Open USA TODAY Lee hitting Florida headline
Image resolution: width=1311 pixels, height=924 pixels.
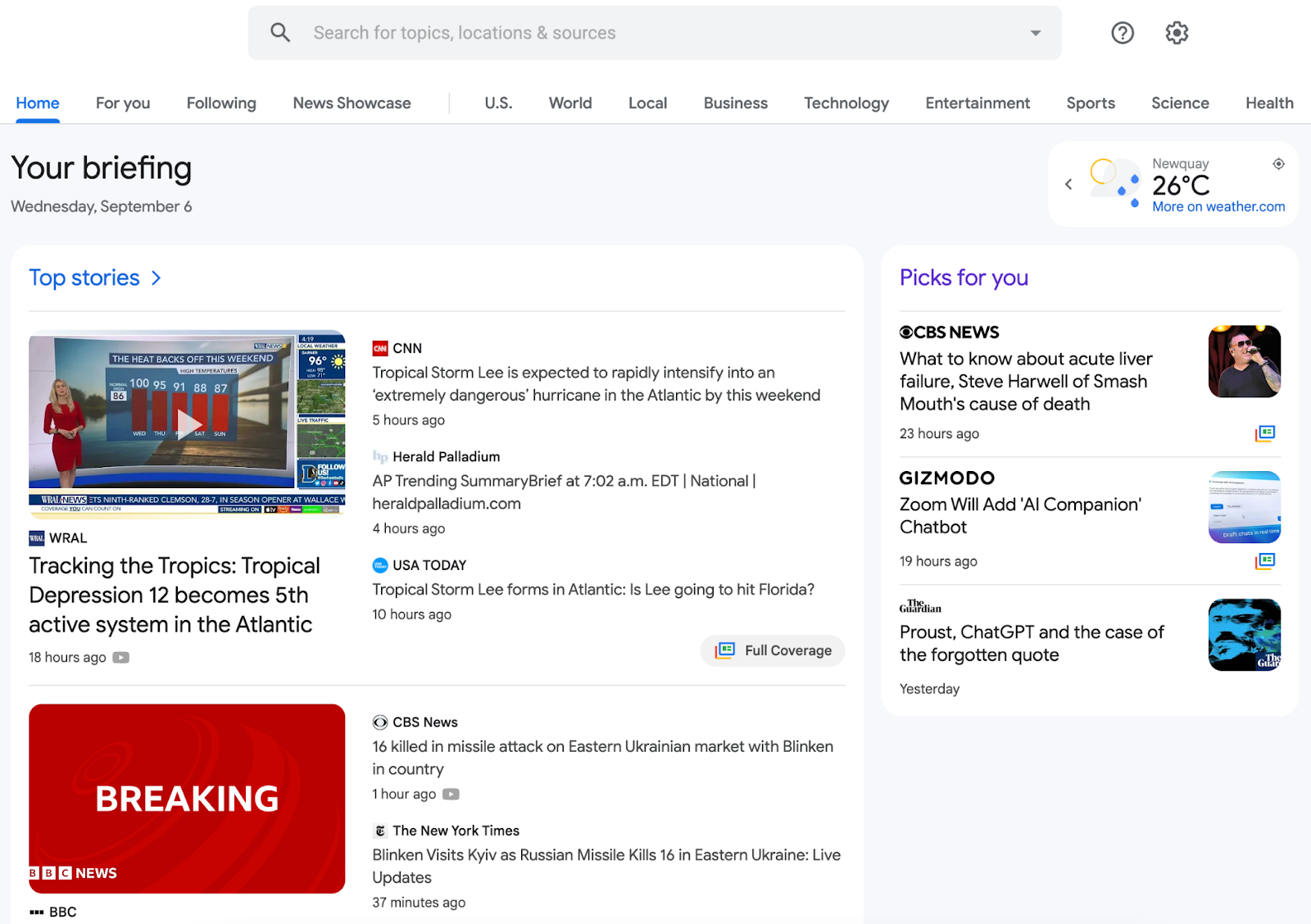593,590
